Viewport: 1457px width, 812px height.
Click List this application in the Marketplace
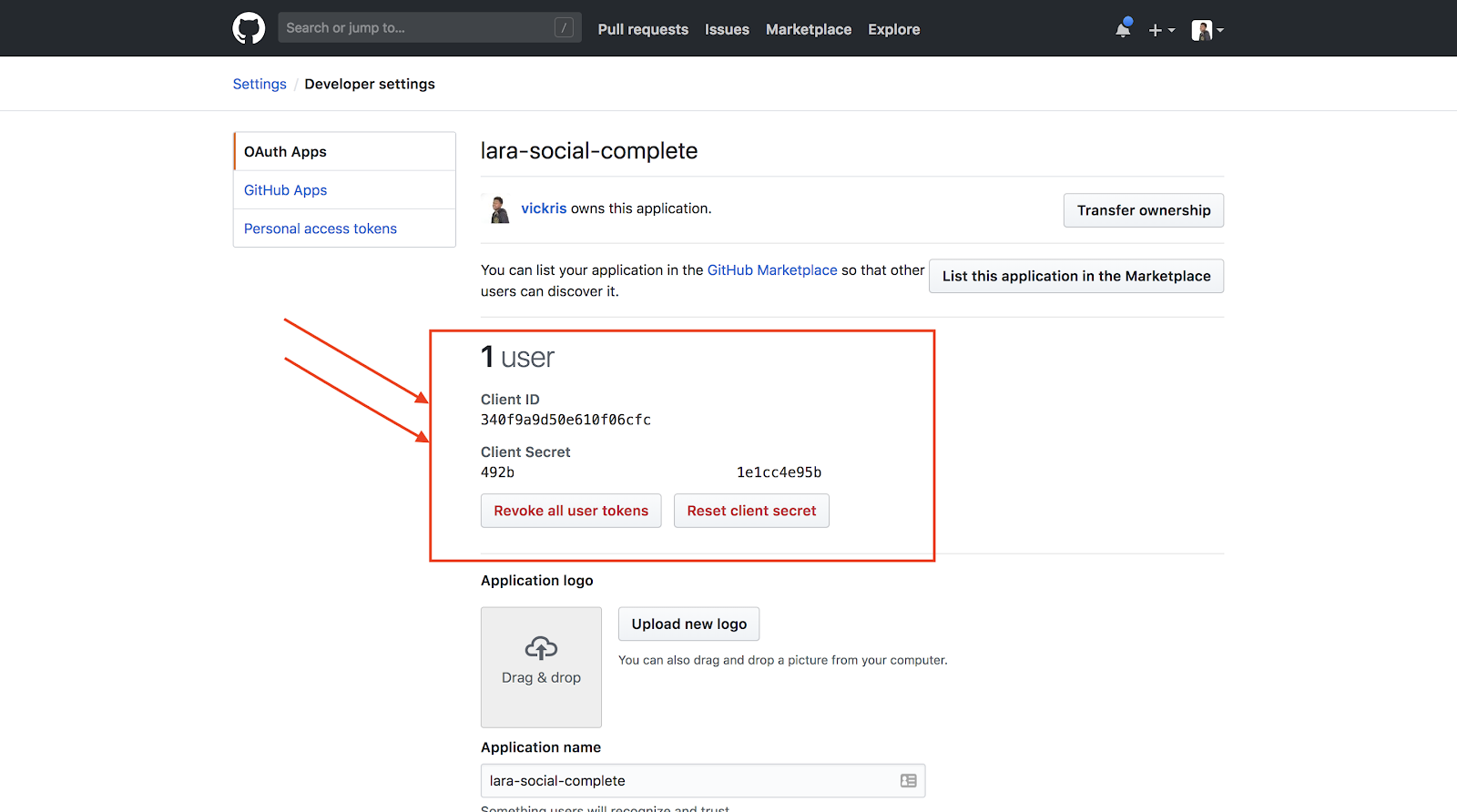click(x=1076, y=276)
